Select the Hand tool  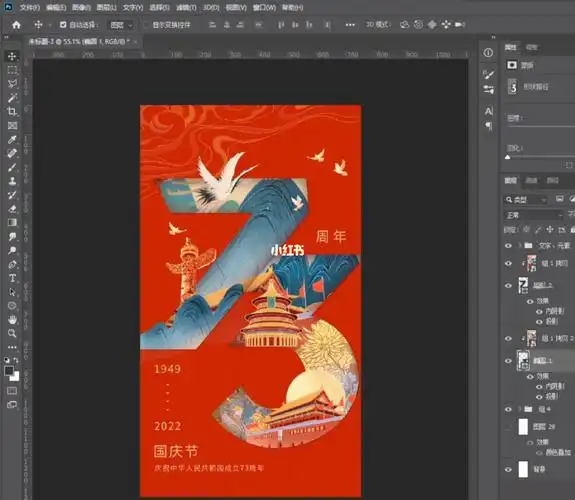tap(12, 320)
